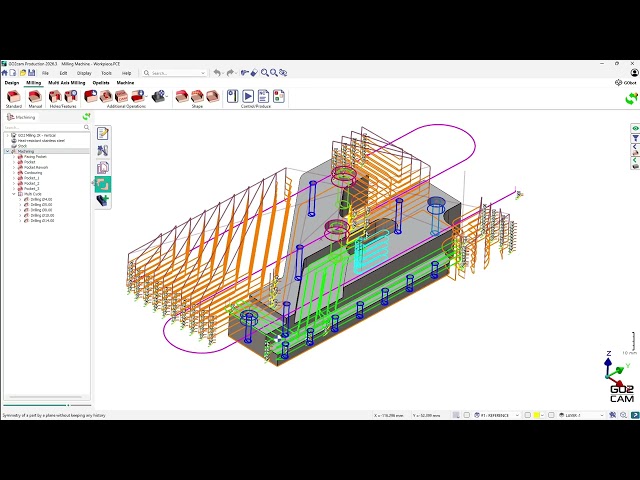This screenshot has width=640, height=480.
Task: Open the P1 REFERENCE plane dropdown
Action: (x=517, y=415)
